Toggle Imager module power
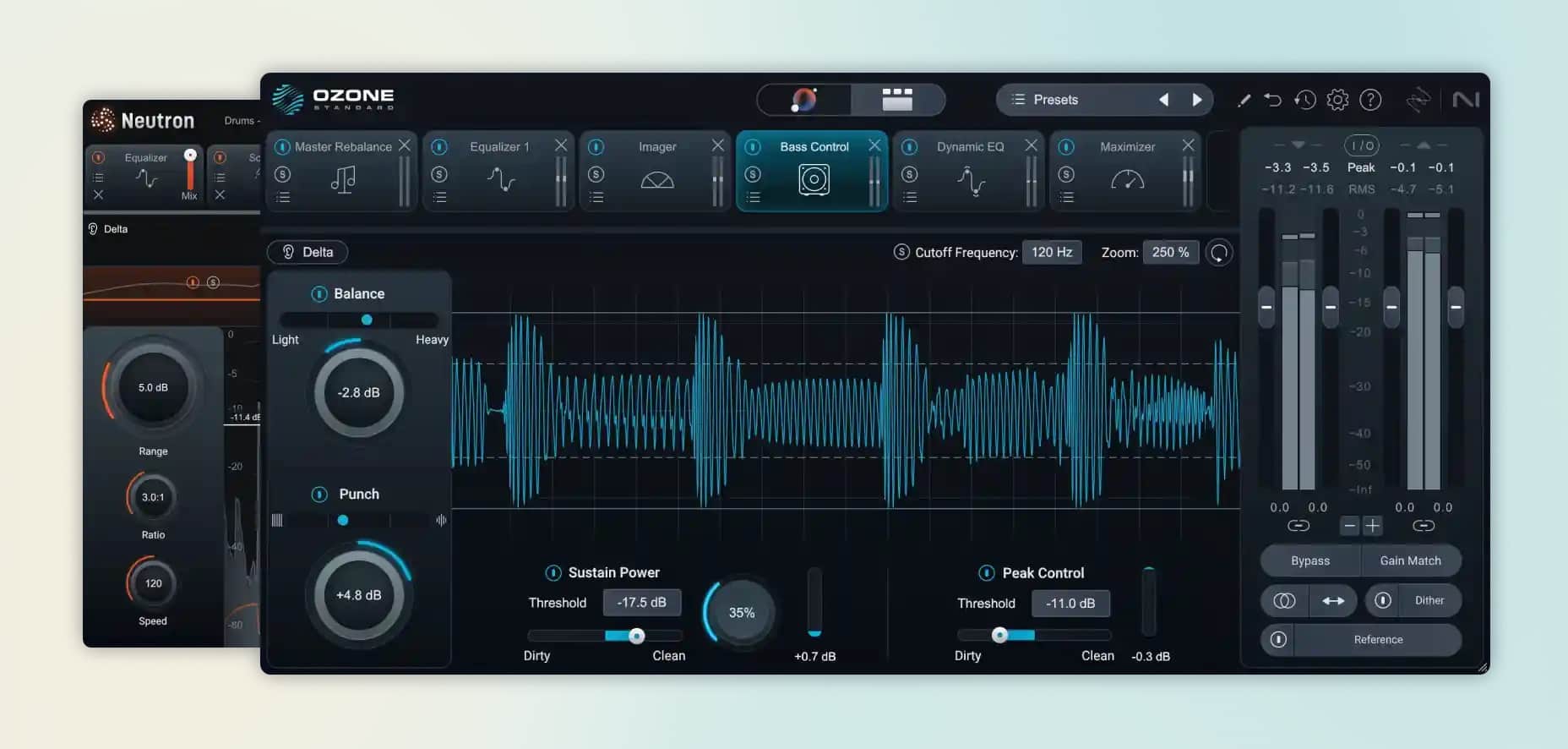Viewport: 1568px width, 749px height. [x=596, y=147]
